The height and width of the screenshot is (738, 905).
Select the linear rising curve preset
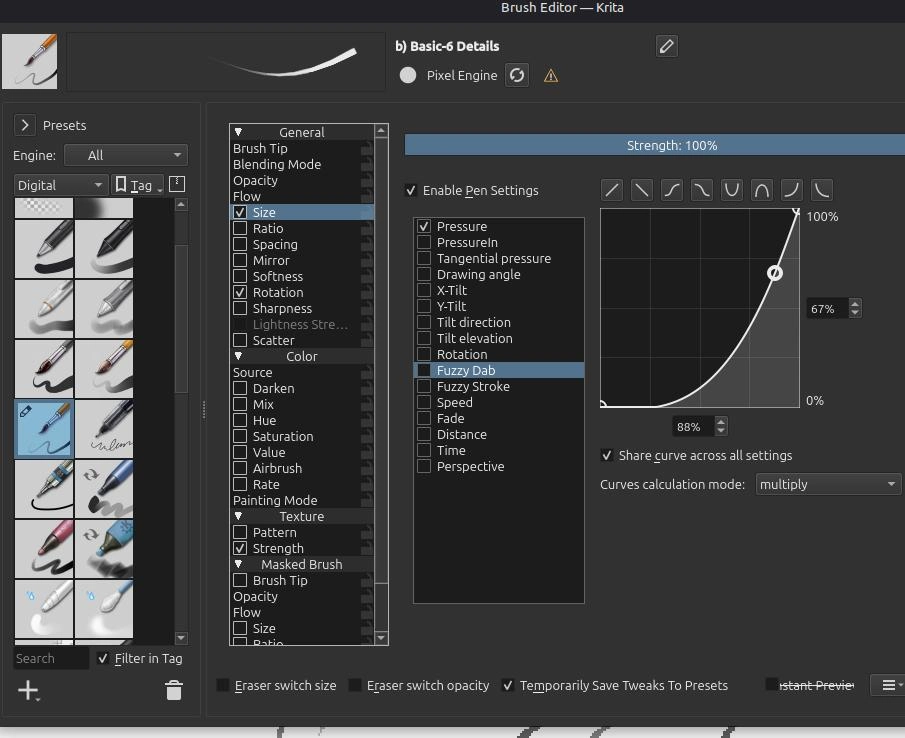[x=612, y=190]
